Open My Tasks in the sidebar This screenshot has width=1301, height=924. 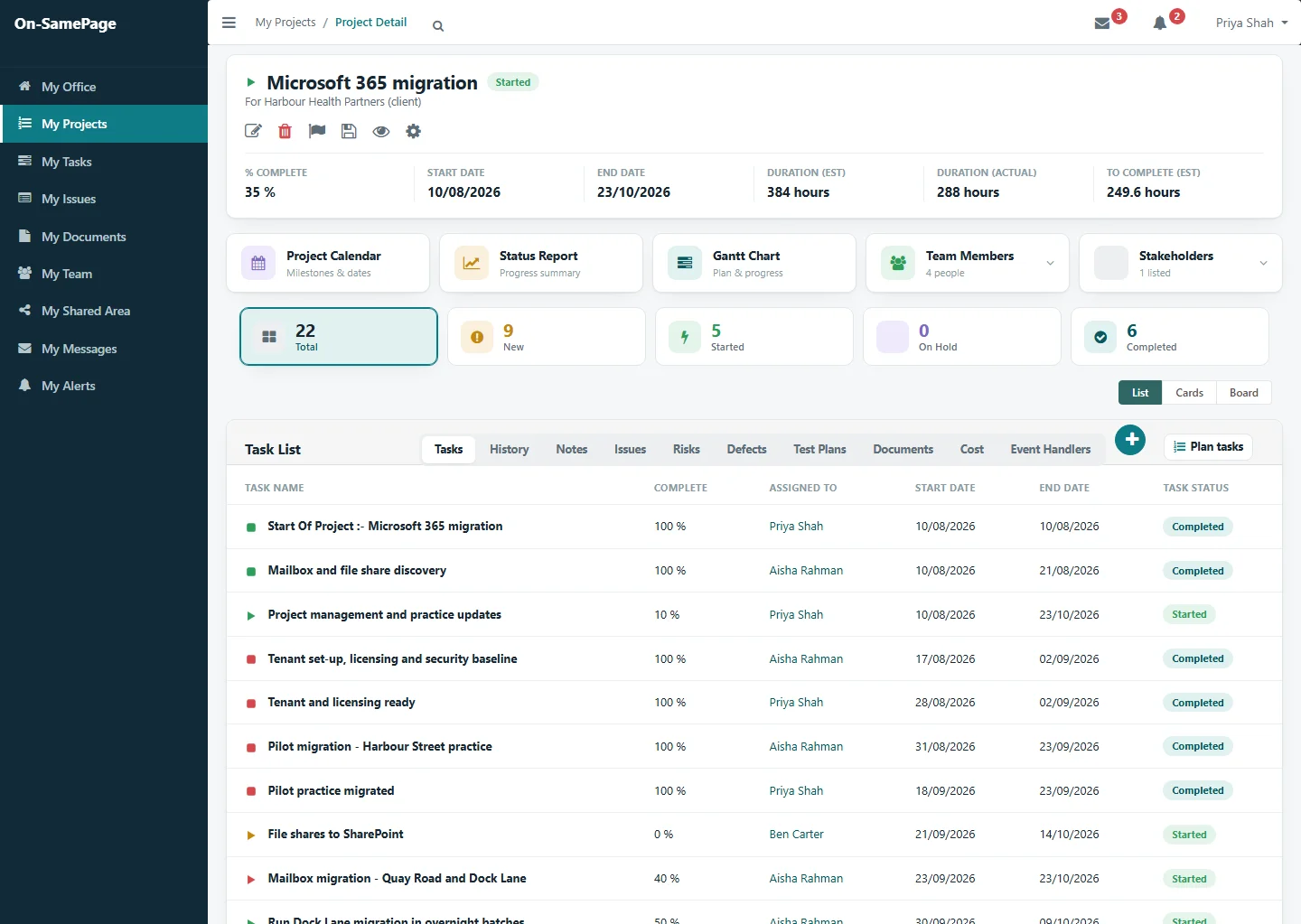pyautogui.click(x=104, y=162)
